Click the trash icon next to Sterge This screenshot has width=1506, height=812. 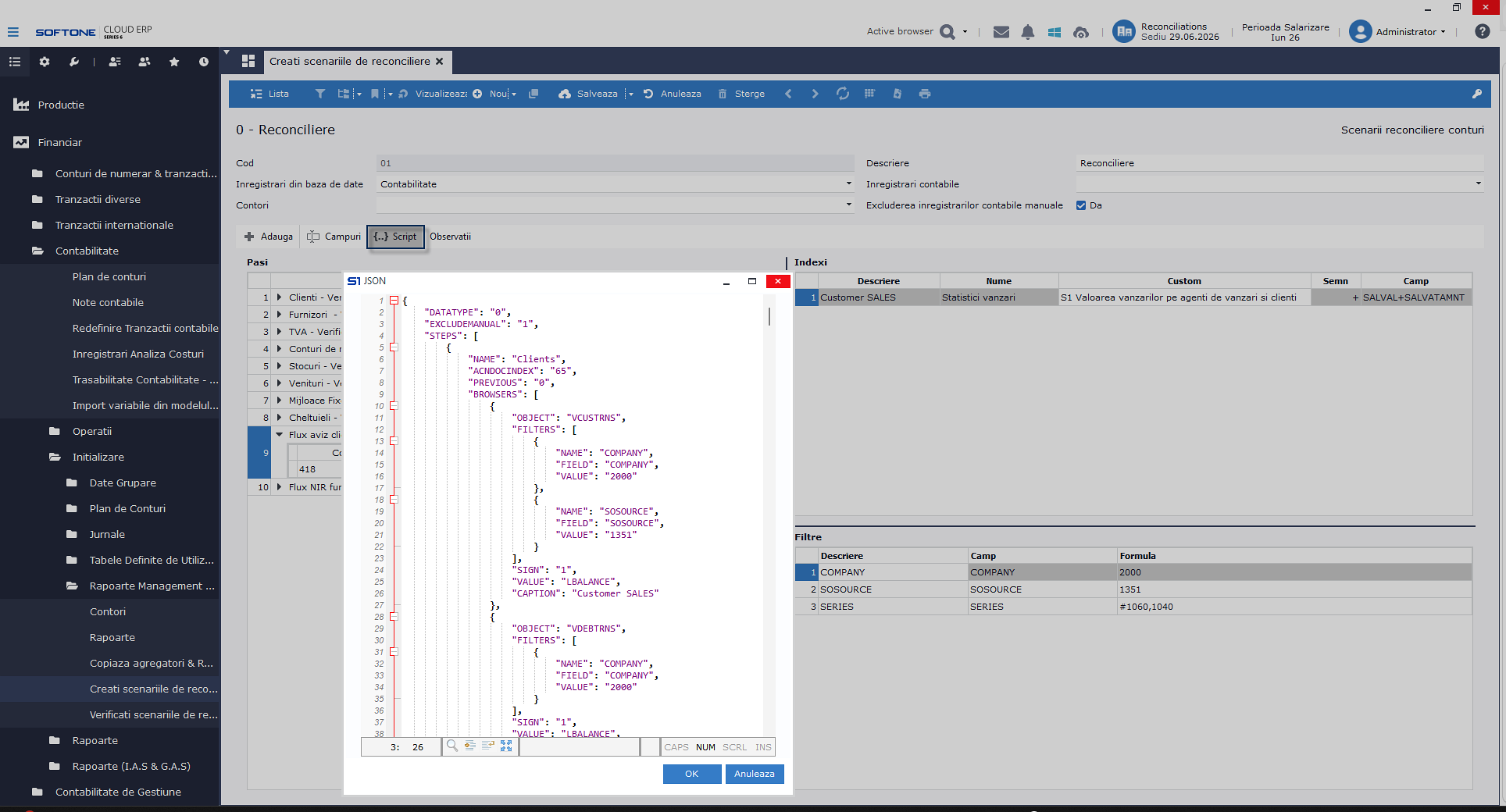pos(723,94)
